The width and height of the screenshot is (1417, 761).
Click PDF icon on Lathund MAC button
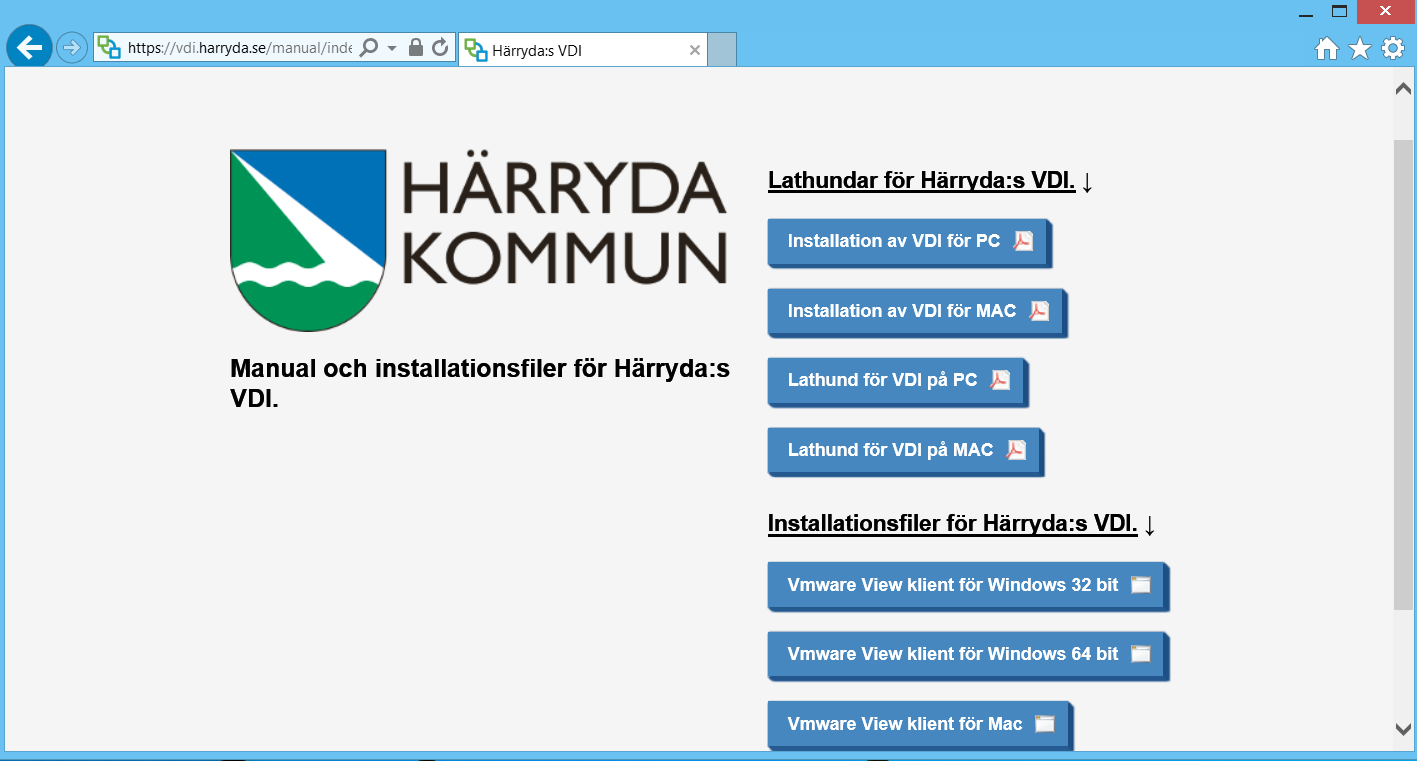(1016, 450)
